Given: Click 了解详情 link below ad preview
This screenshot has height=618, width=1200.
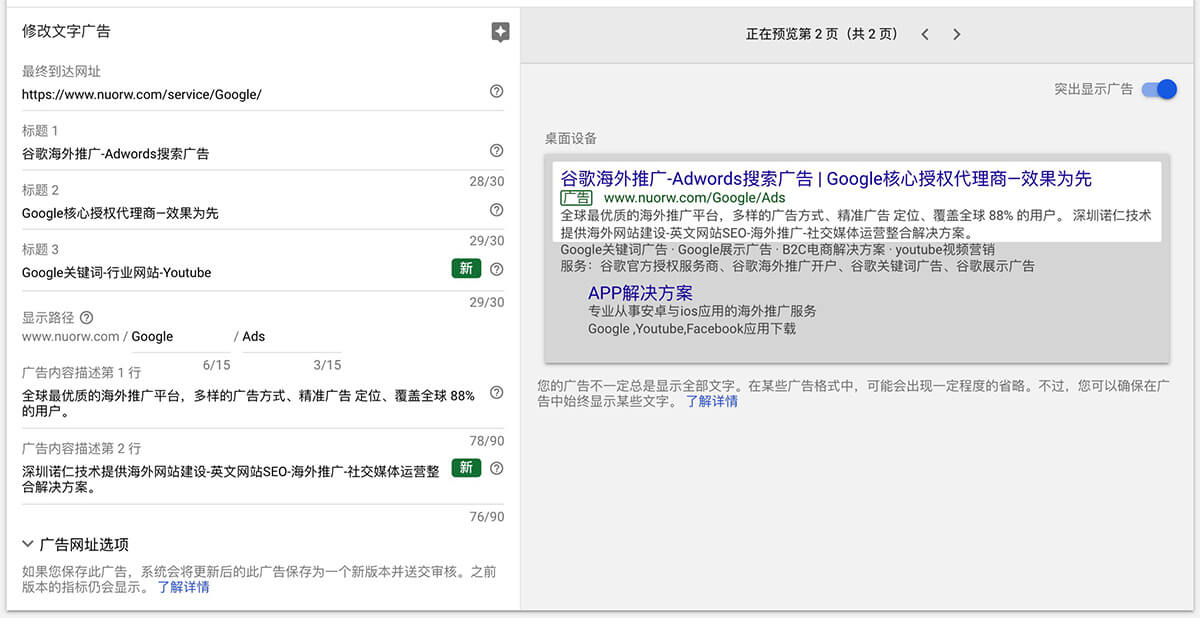Looking at the screenshot, I should click(x=711, y=401).
